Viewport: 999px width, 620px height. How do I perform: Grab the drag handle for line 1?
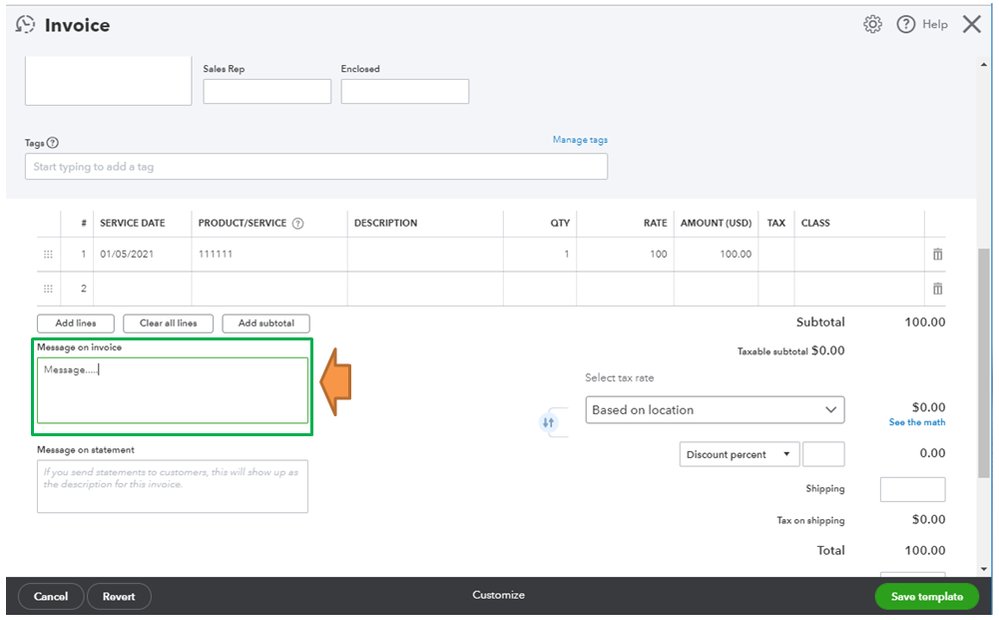coord(48,254)
